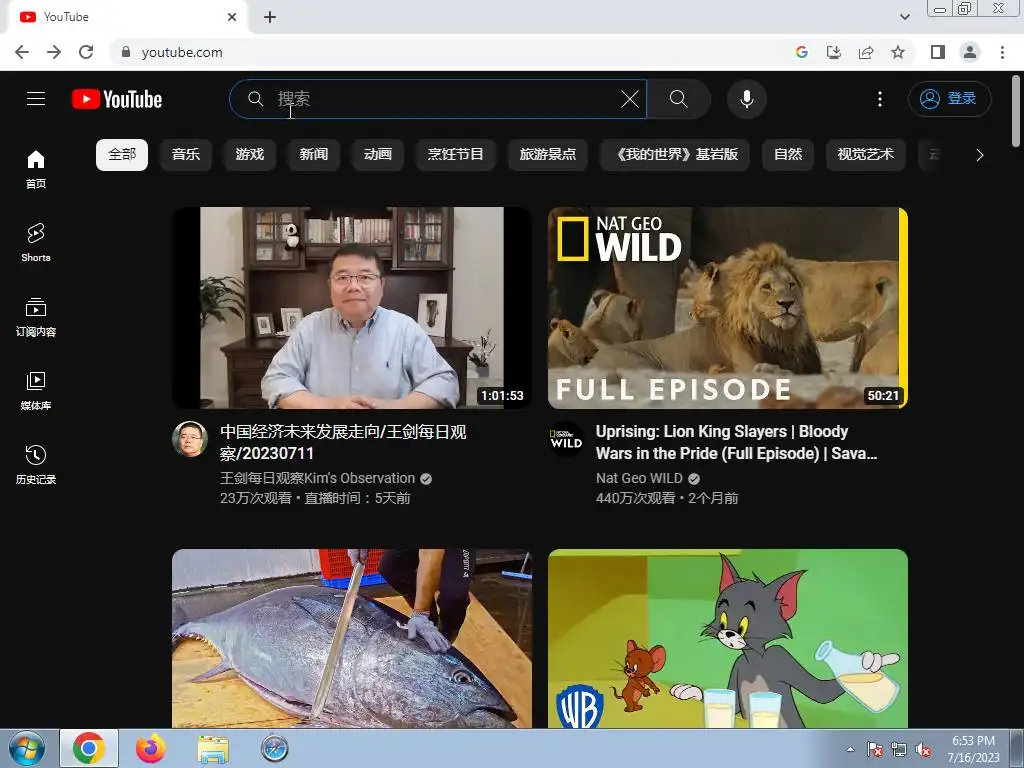
Task: Open Tom and Jerry thumbnail
Action: 728,638
